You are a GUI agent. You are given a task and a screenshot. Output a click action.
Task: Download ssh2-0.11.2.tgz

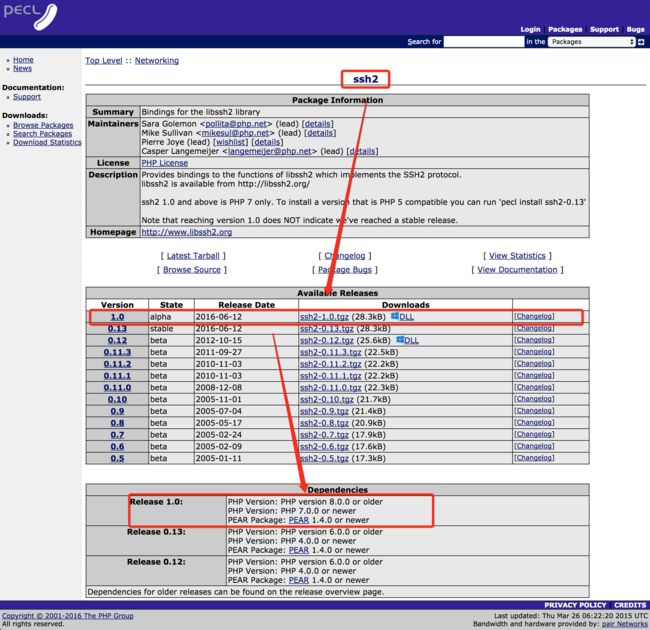click(330, 364)
